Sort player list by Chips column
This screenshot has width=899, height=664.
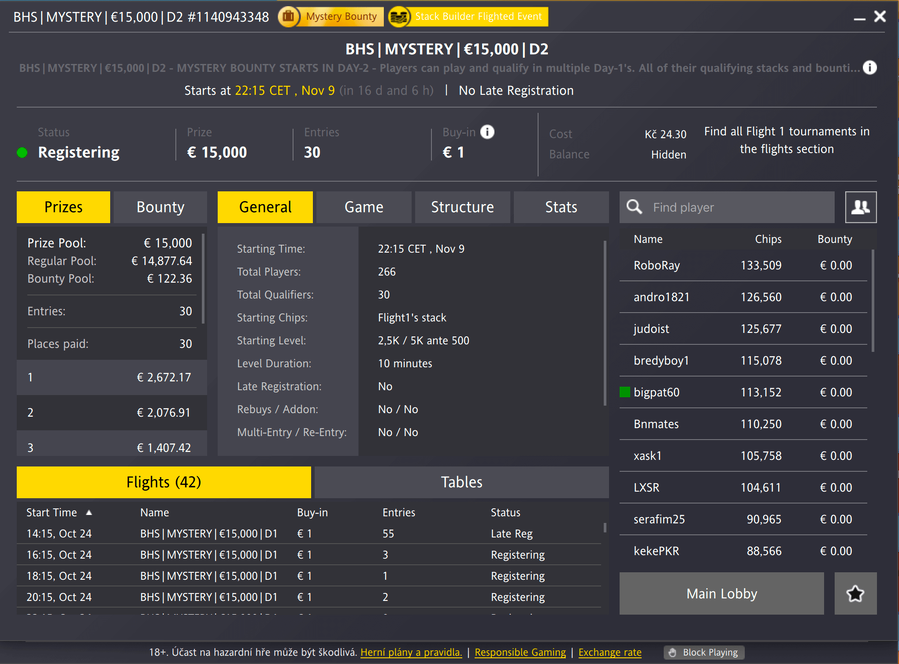click(x=768, y=239)
